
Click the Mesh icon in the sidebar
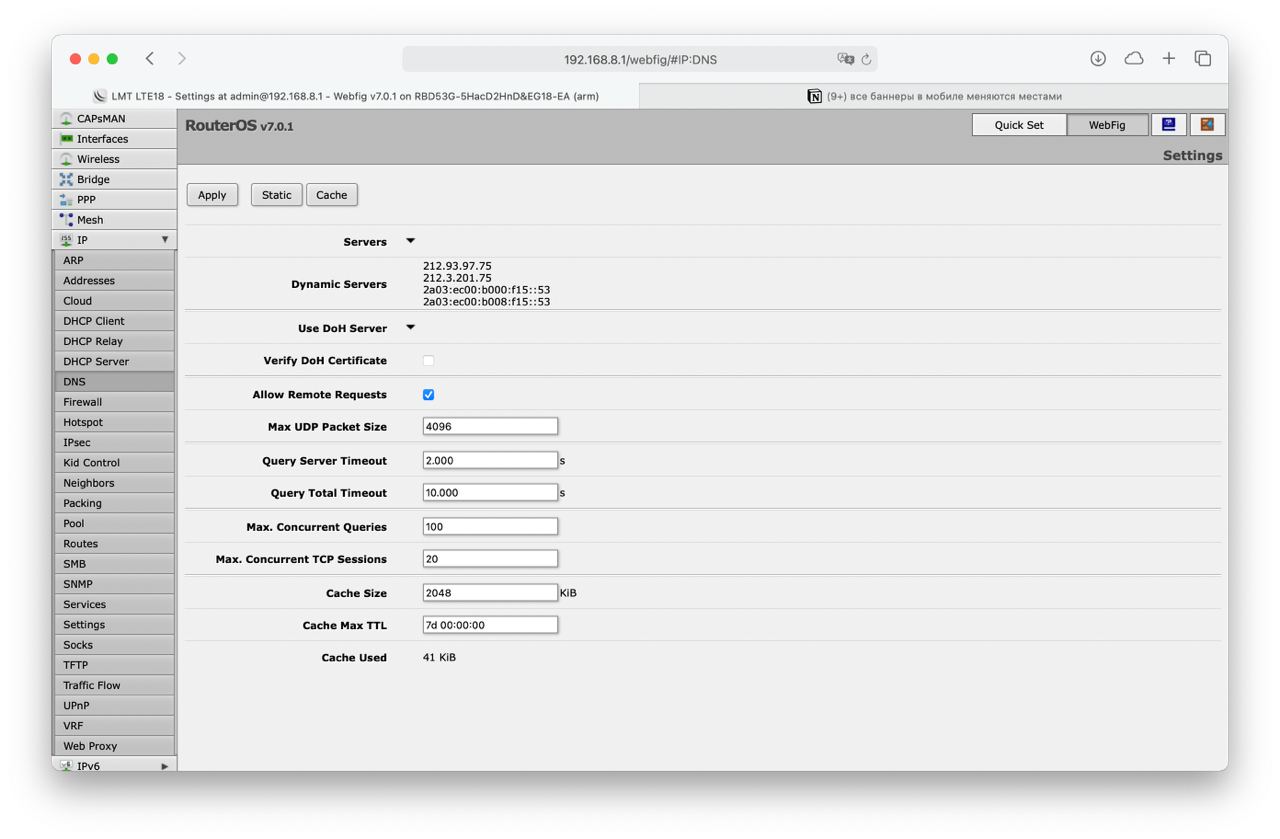pyautogui.click(x=67, y=220)
